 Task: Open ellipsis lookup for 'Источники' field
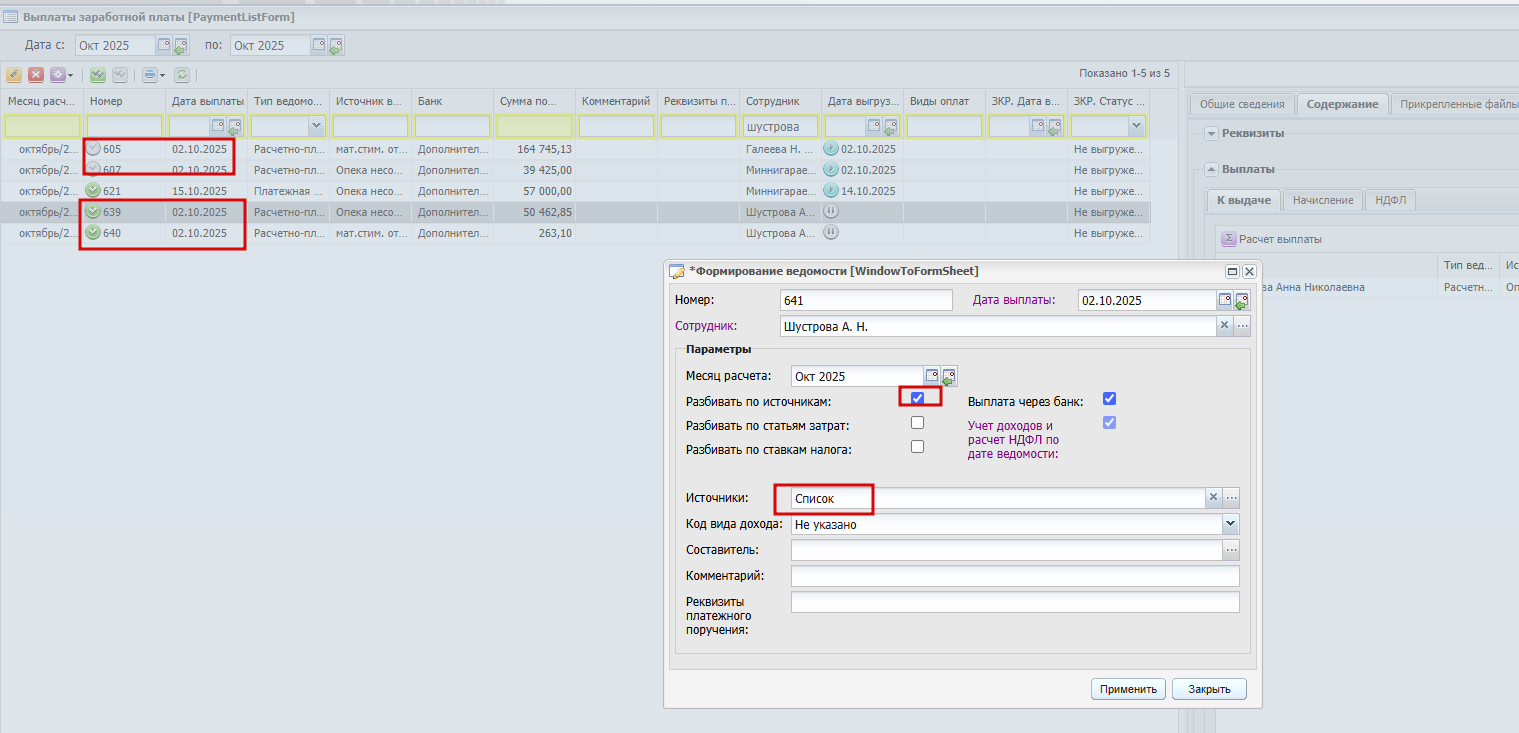click(x=1231, y=497)
